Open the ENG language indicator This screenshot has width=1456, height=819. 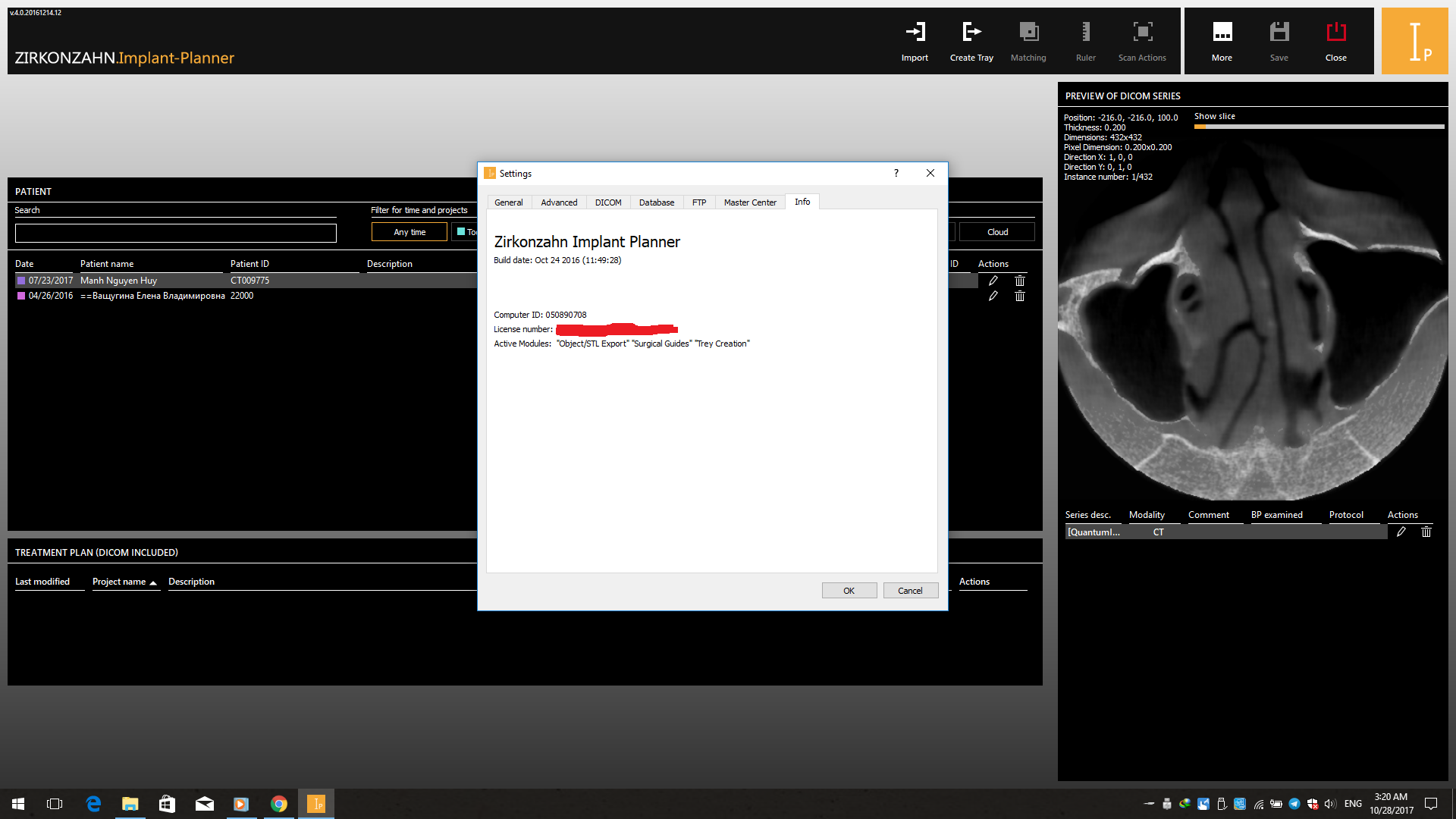(1353, 804)
